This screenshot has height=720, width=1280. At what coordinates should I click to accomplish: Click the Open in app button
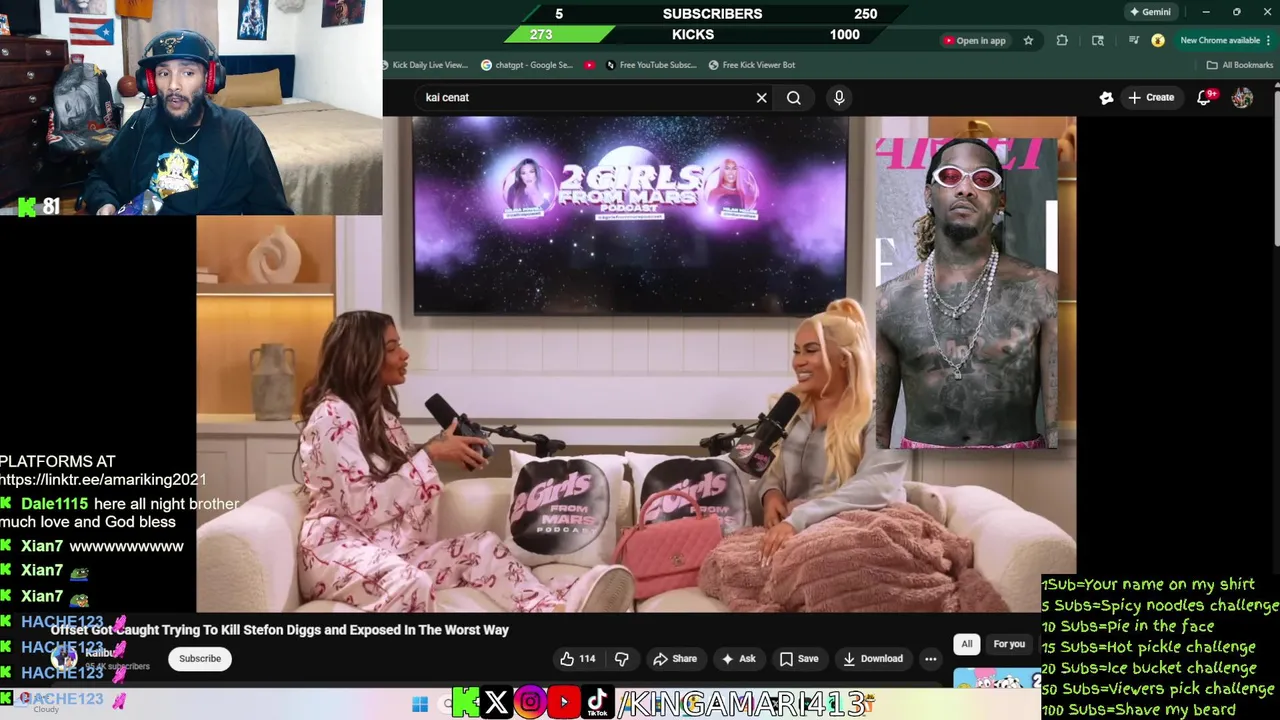point(974,40)
